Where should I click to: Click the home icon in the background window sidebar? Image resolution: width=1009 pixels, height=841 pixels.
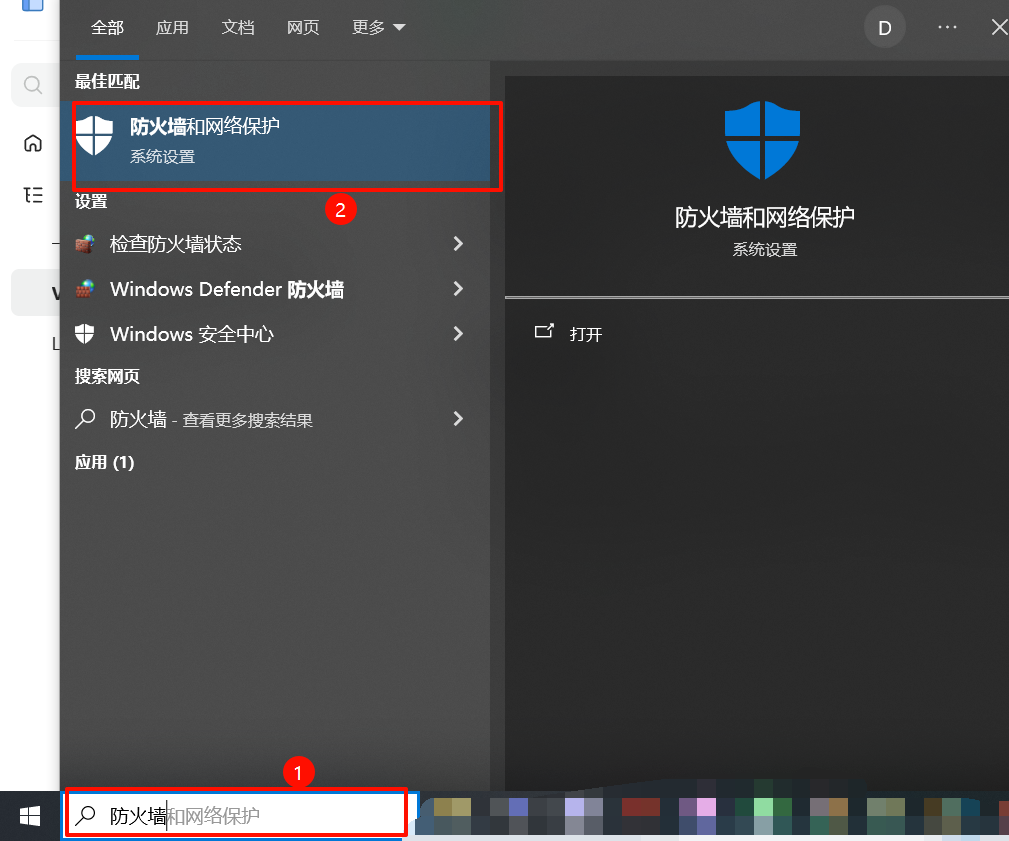[x=33, y=143]
